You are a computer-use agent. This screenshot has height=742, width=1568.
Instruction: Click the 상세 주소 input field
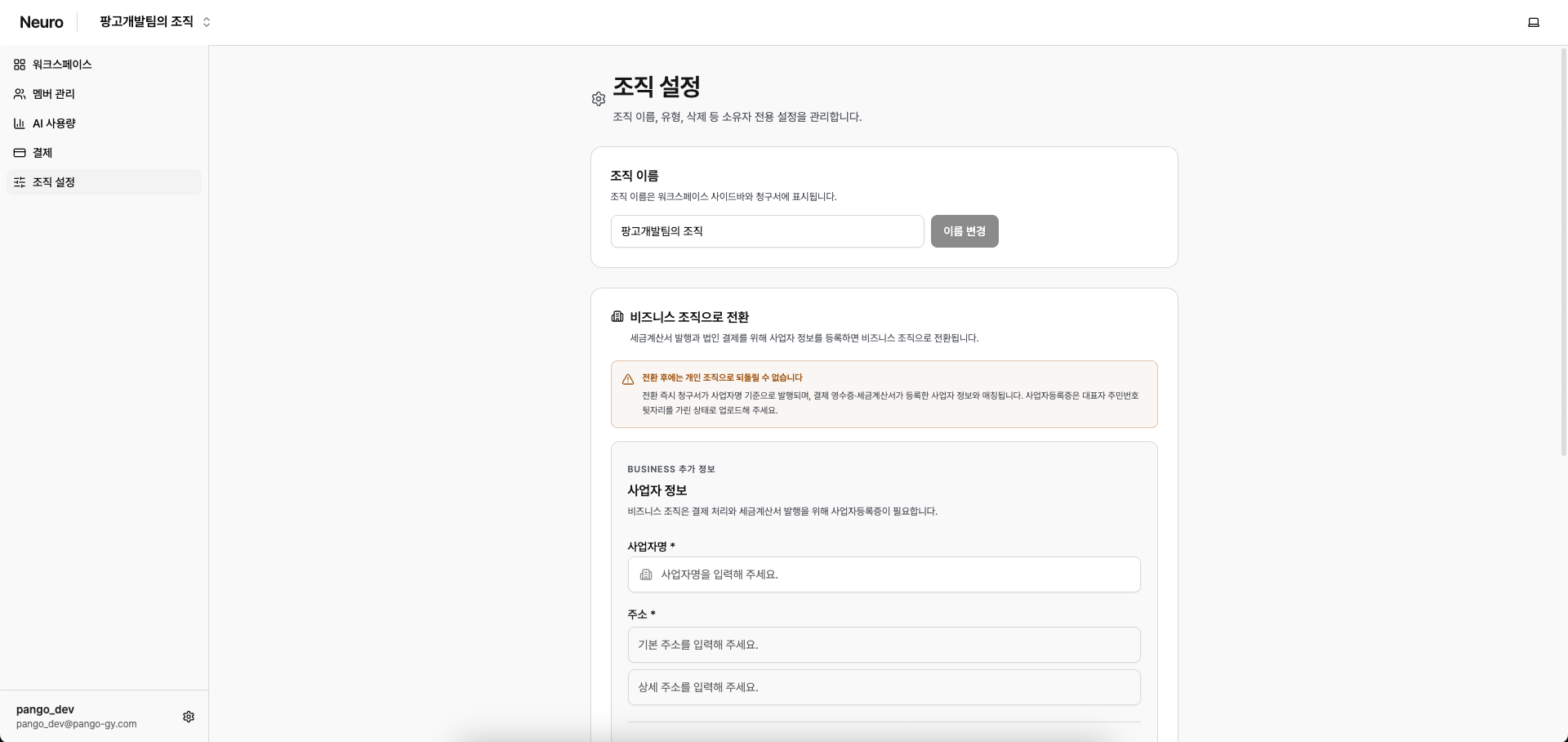pos(884,687)
